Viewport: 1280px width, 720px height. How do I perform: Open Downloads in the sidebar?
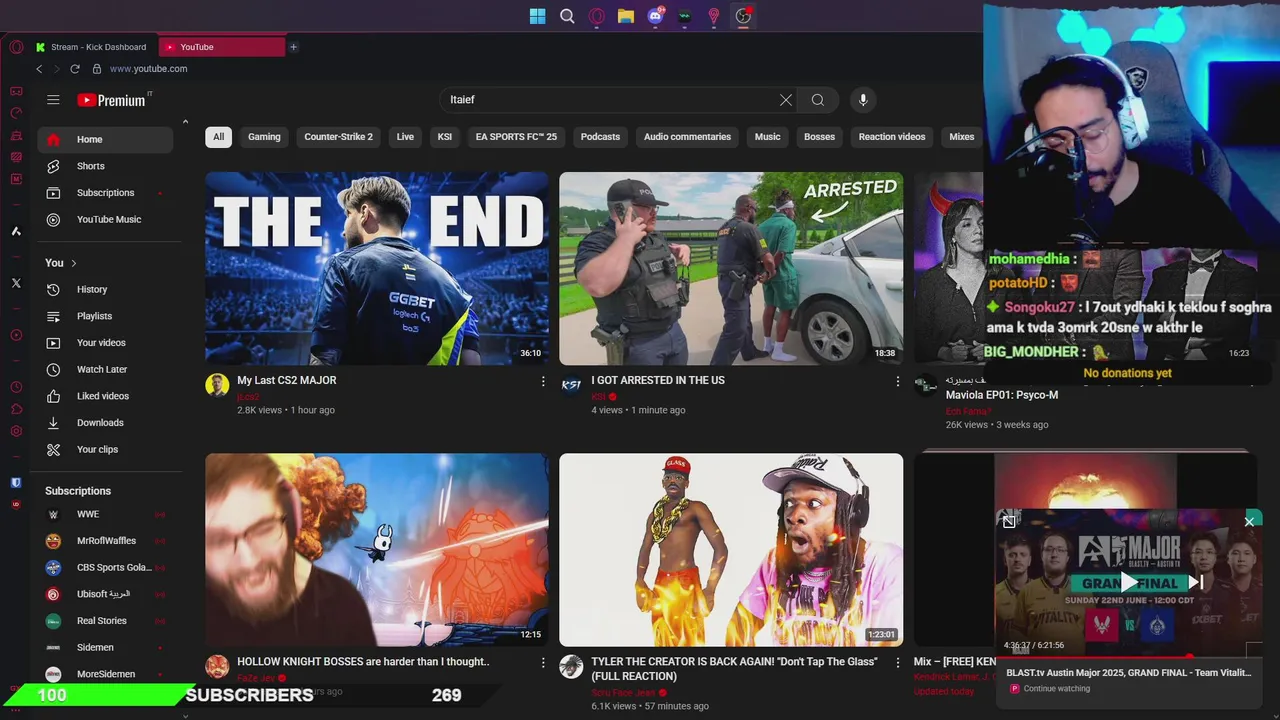[105, 423]
